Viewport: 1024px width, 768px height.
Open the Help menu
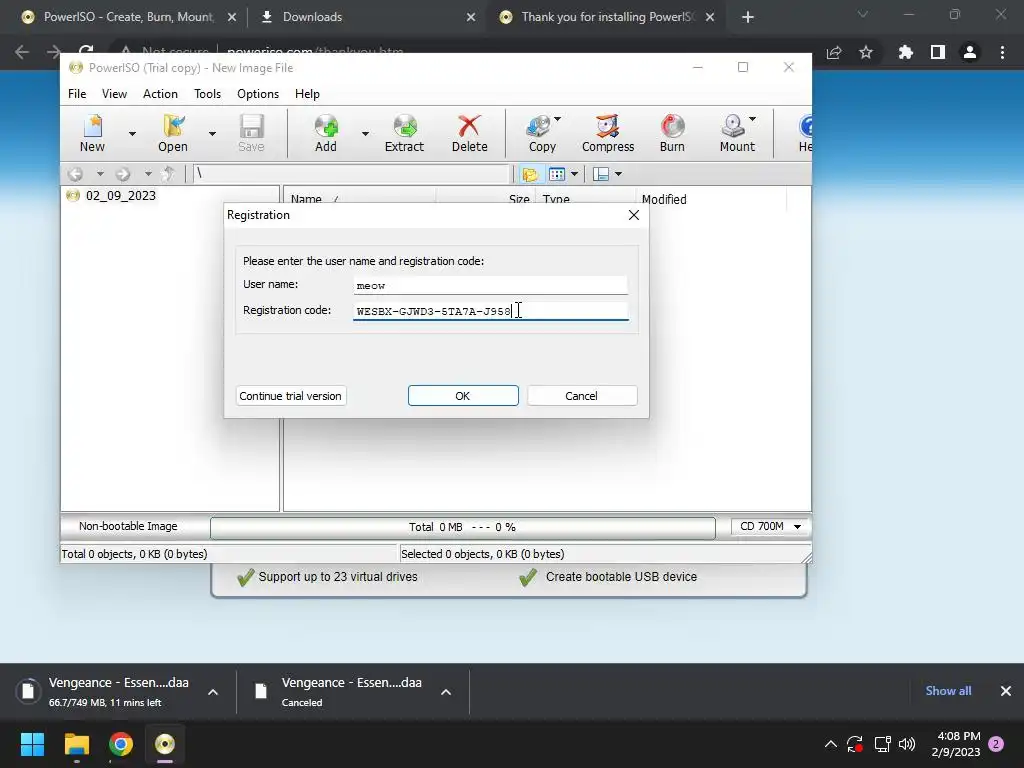tap(307, 94)
